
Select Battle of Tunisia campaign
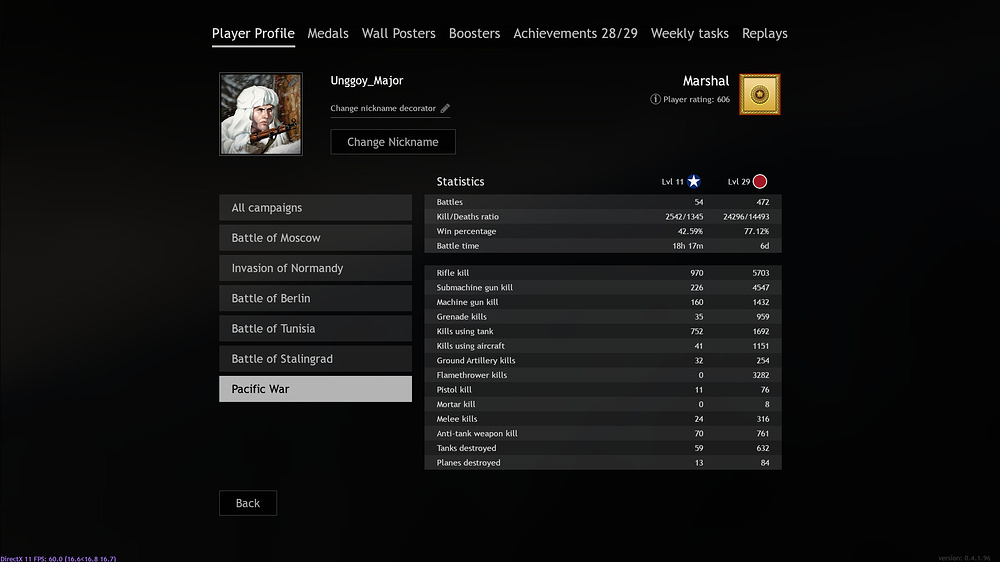pyautogui.click(x=315, y=328)
